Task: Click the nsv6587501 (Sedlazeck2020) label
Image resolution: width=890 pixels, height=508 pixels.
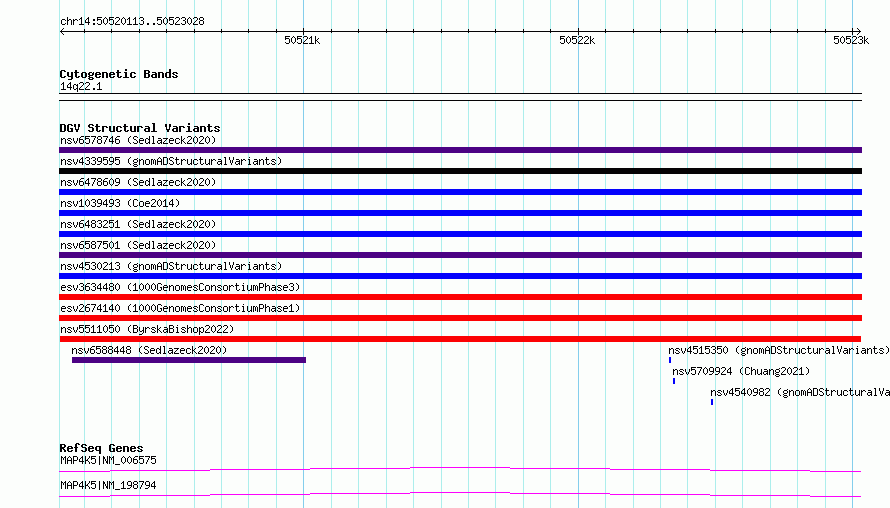Action: tap(138, 245)
